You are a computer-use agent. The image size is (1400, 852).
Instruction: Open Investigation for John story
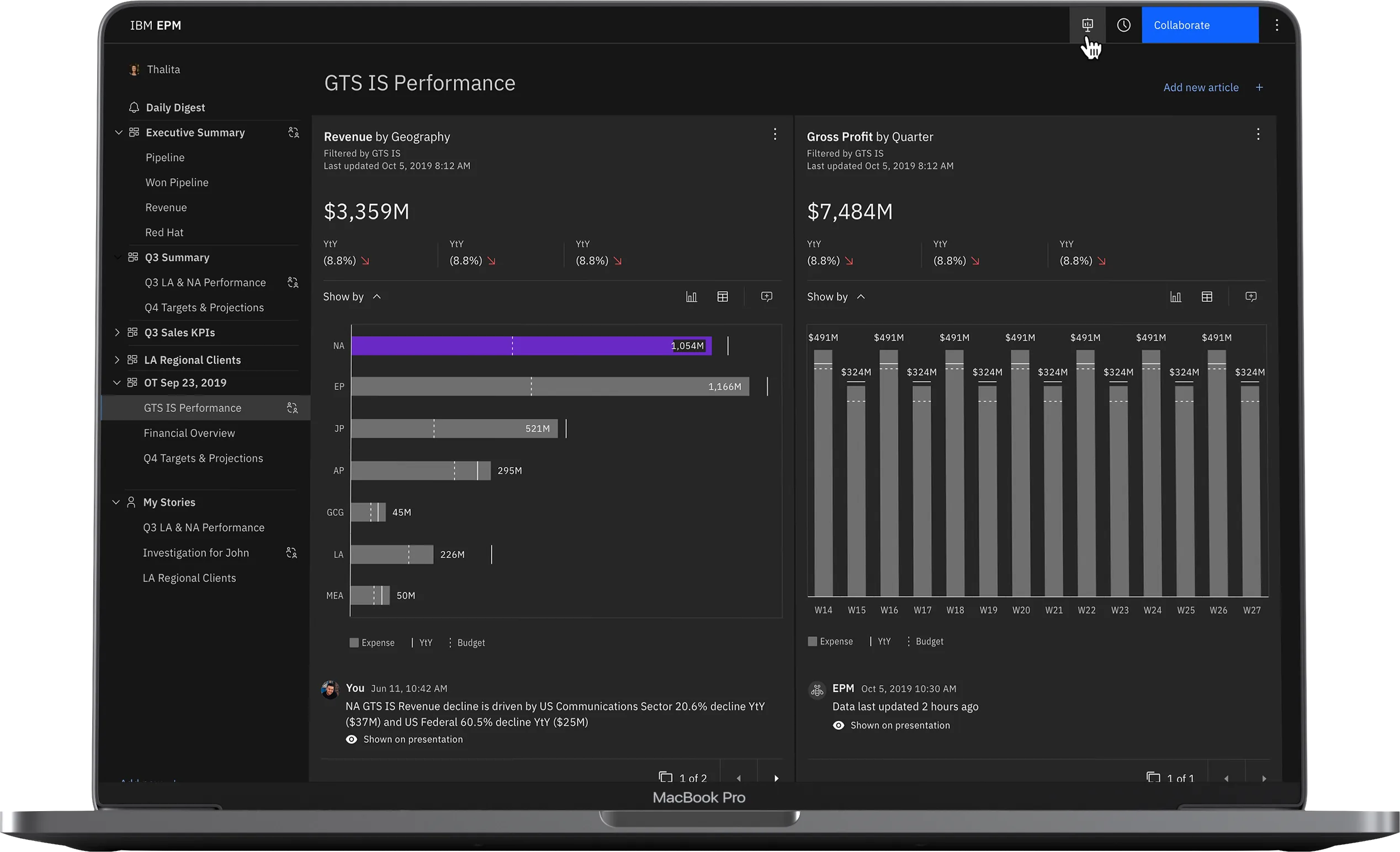click(x=195, y=552)
